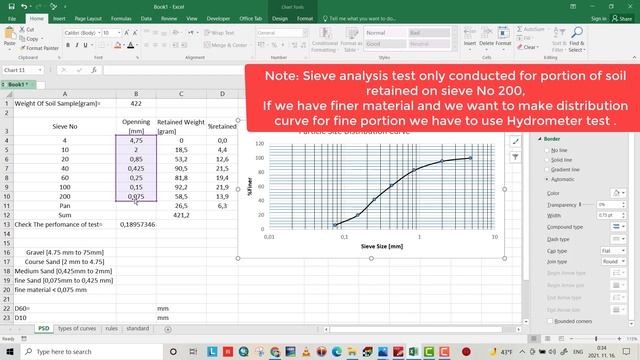Screen dimensions: 640x360
Task: Click Delete cells icon
Action: 486,33
